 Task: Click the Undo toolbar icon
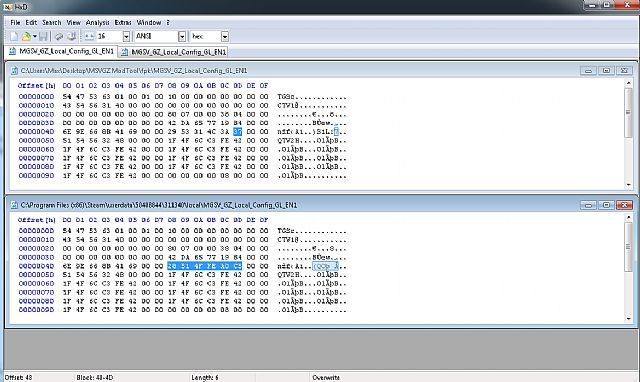(x=59, y=37)
